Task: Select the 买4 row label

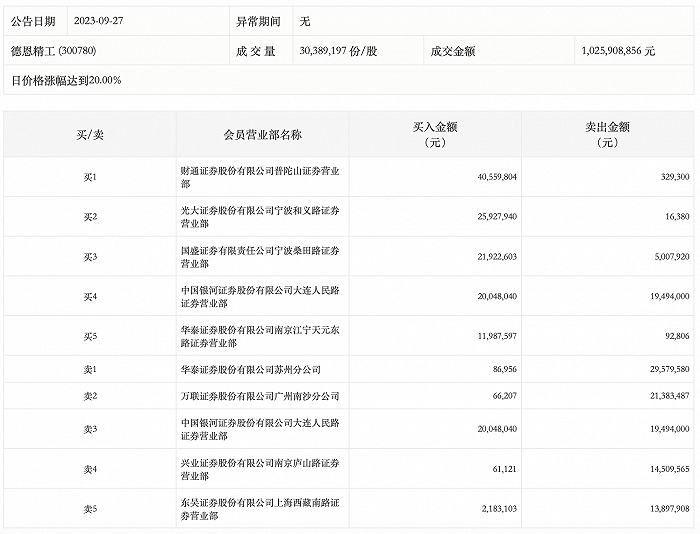Action: [x=90, y=296]
